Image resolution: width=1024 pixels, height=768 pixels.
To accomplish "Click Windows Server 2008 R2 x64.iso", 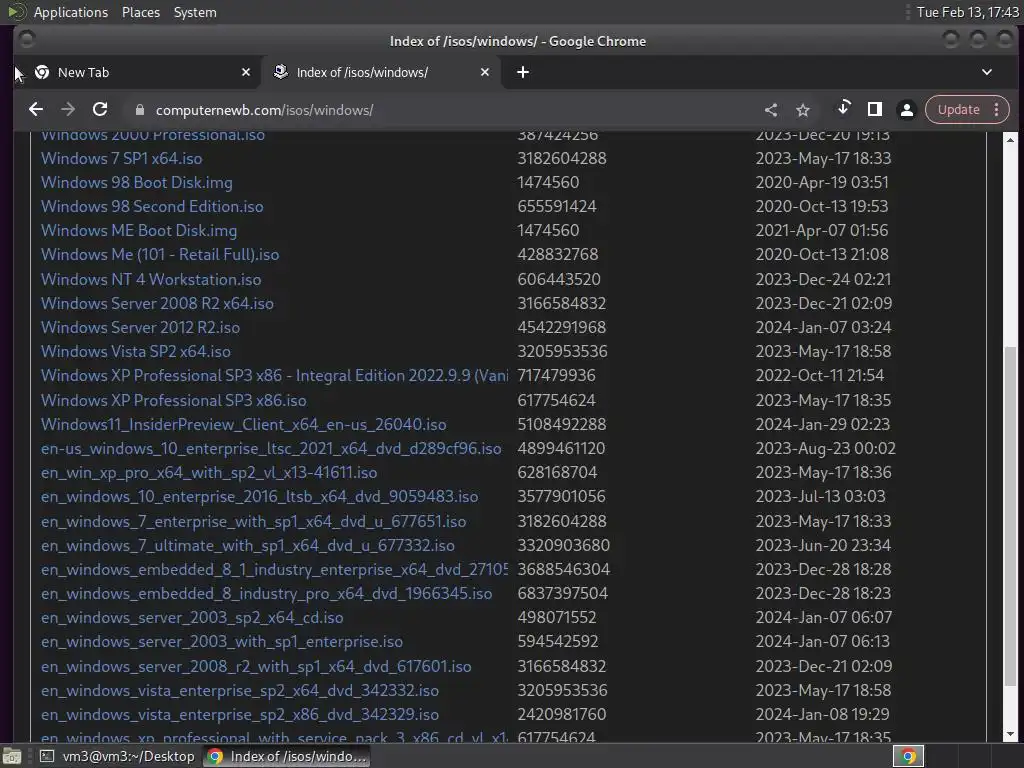I will click(157, 304).
